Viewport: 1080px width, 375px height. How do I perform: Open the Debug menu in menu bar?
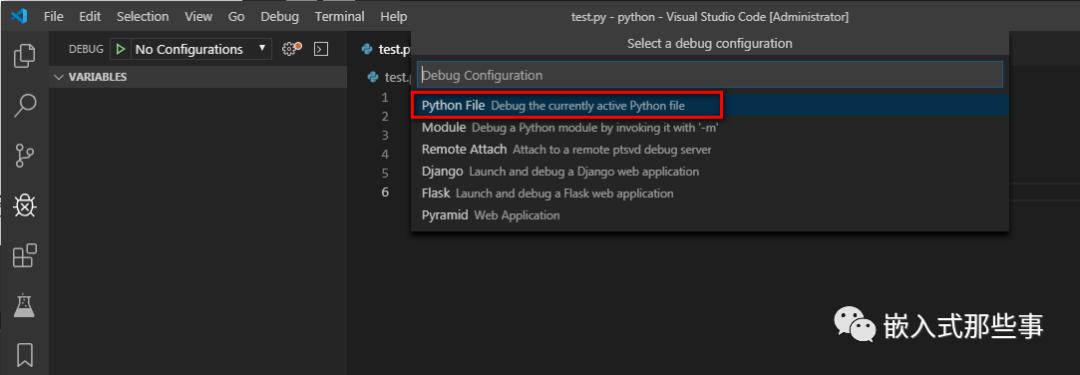[x=280, y=17]
